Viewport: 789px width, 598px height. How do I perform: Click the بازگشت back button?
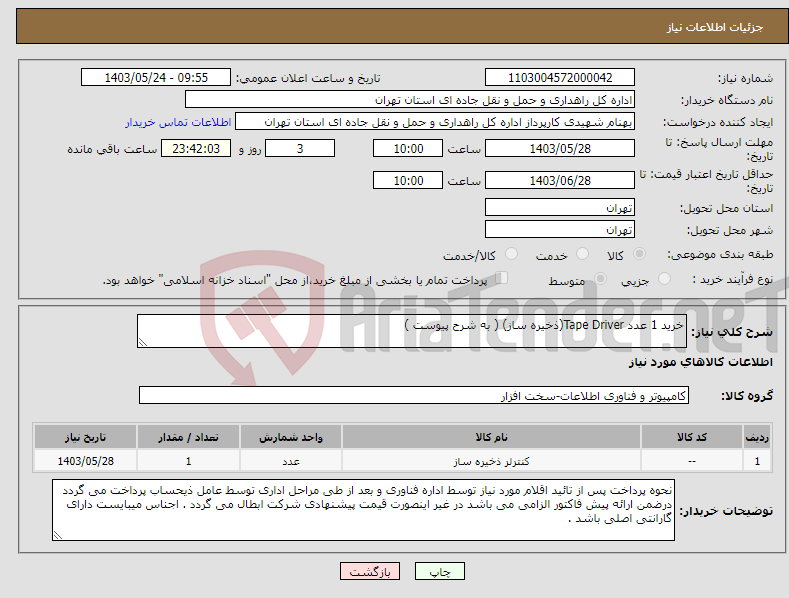pyautogui.click(x=370, y=571)
